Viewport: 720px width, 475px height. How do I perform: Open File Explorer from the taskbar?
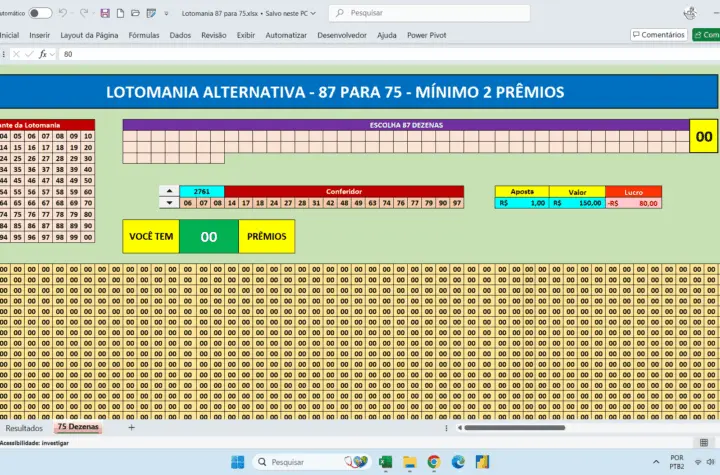tap(410, 462)
